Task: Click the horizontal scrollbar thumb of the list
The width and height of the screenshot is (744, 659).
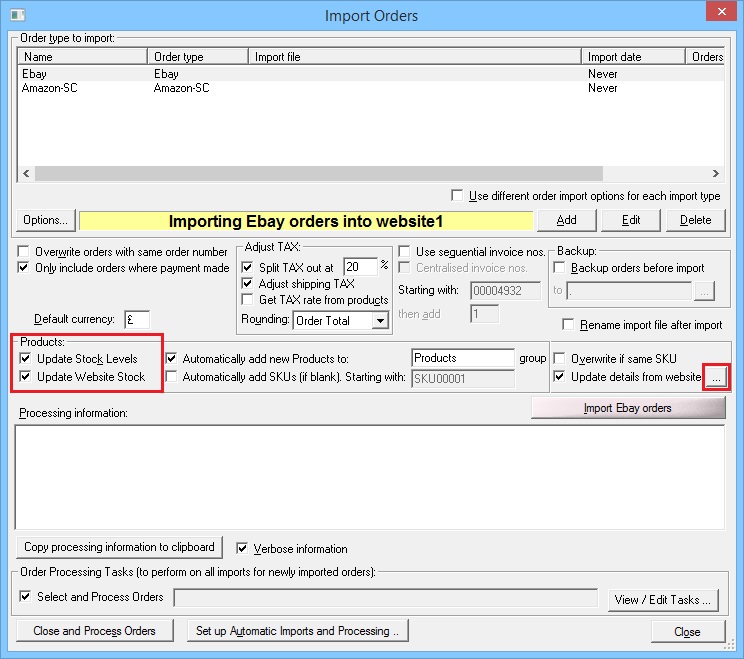Action: click(x=319, y=173)
